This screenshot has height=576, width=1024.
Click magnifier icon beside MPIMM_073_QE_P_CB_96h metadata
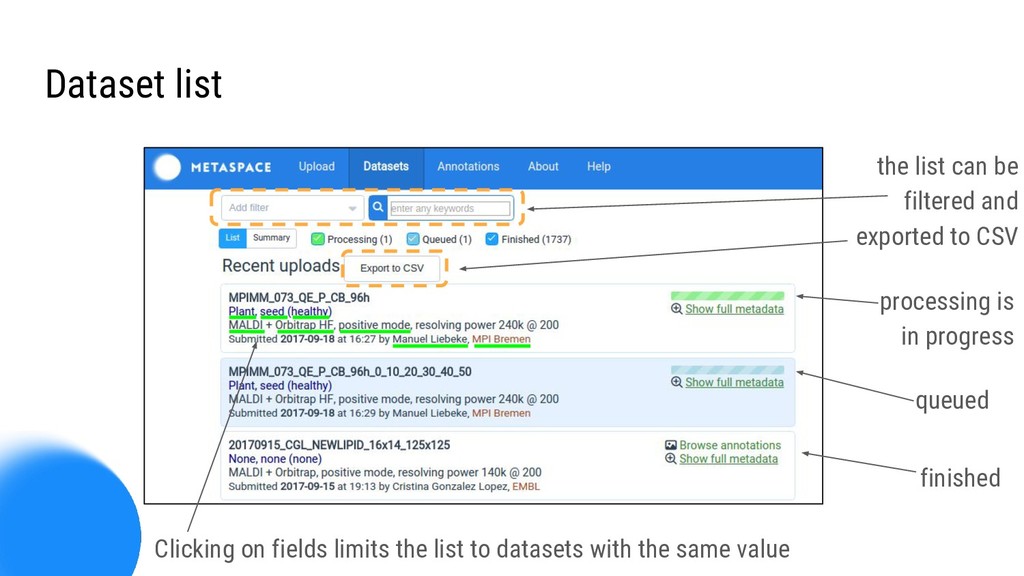pyautogui.click(x=677, y=309)
